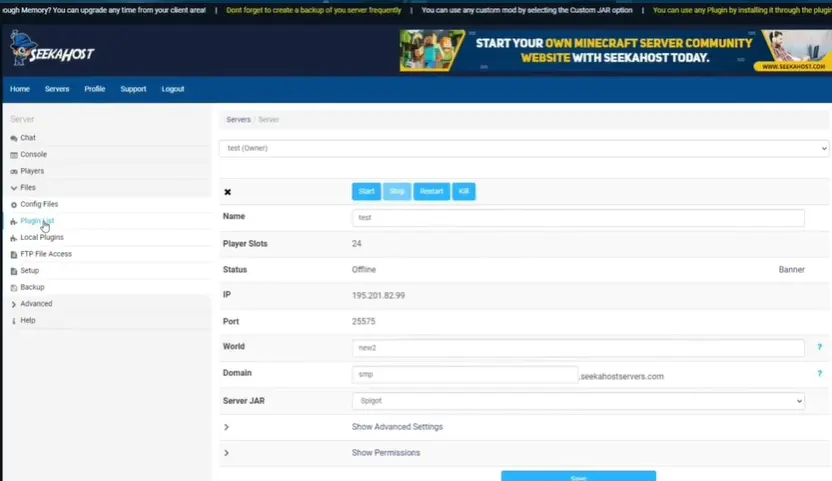This screenshot has width=832, height=481.
Task: Click the Kill server button
Action: [464, 192]
